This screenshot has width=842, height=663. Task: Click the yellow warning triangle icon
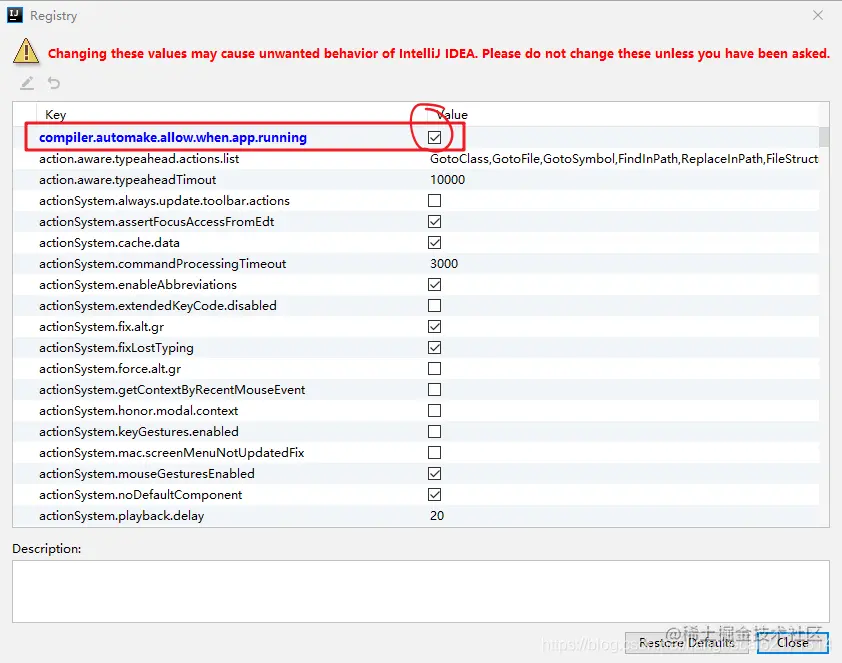[x=26, y=52]
